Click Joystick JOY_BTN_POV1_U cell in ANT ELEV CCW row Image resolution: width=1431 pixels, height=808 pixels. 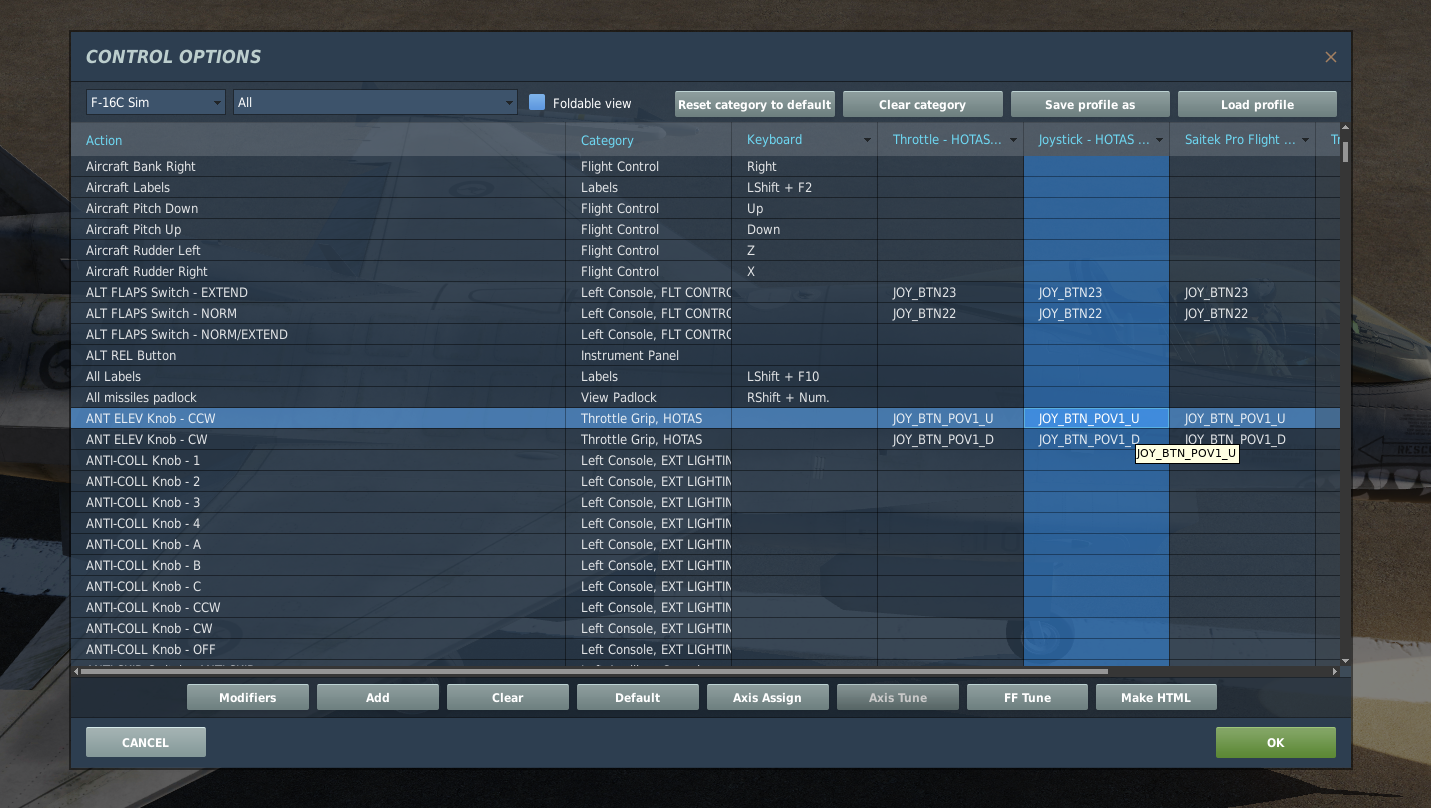1096,418
